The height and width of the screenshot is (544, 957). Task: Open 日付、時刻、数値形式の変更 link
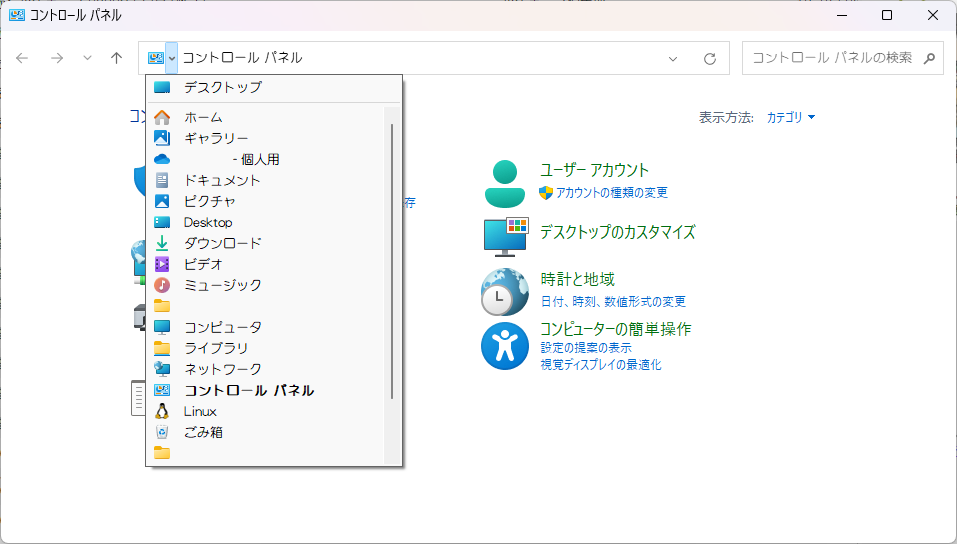(613, 301)
